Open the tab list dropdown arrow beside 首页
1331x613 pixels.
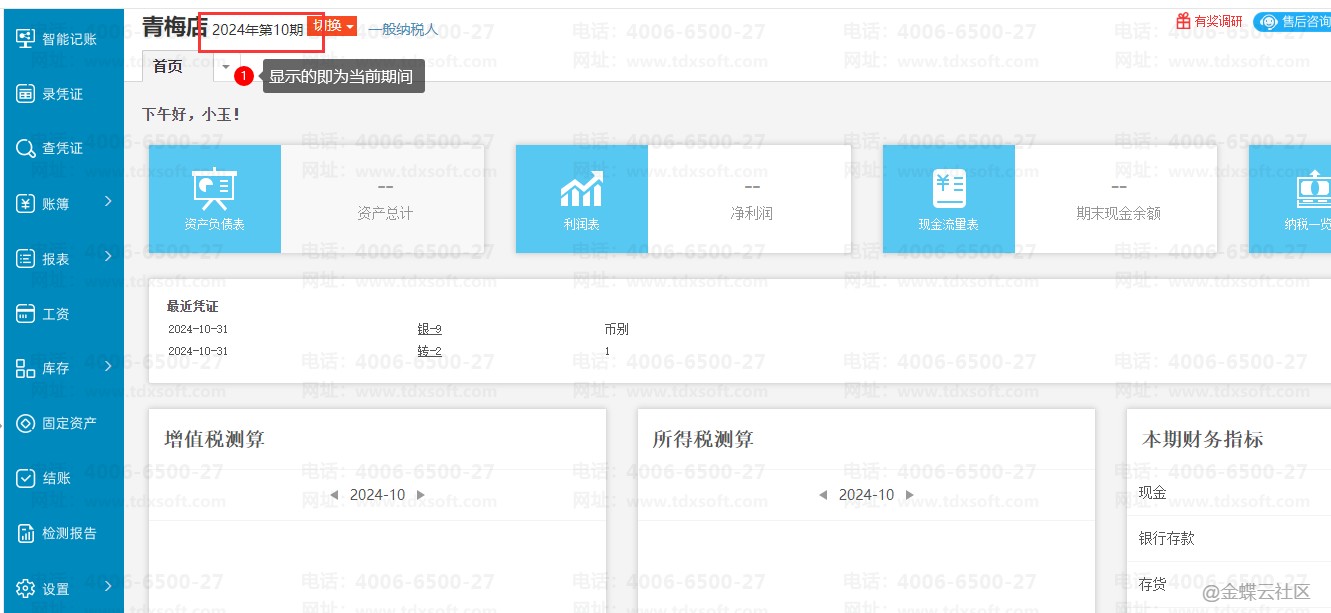click(x=225, y=66)
